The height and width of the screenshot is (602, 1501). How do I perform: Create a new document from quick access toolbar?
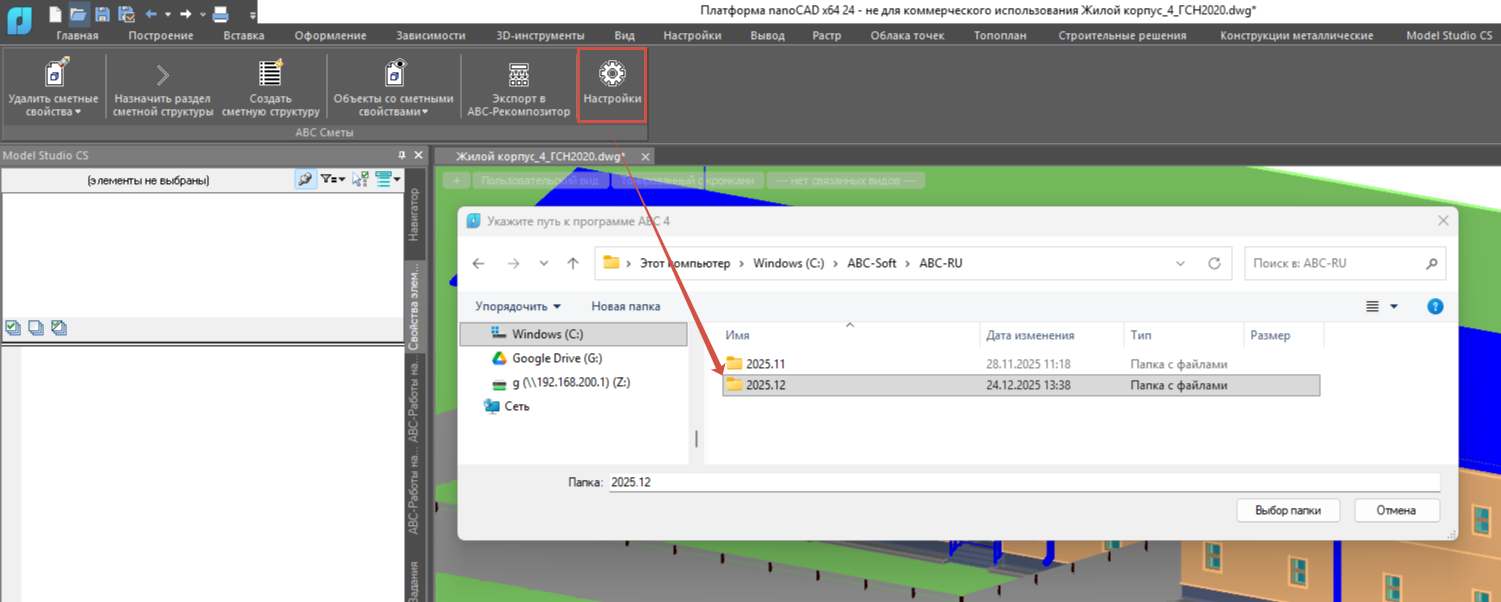(55, 14)
